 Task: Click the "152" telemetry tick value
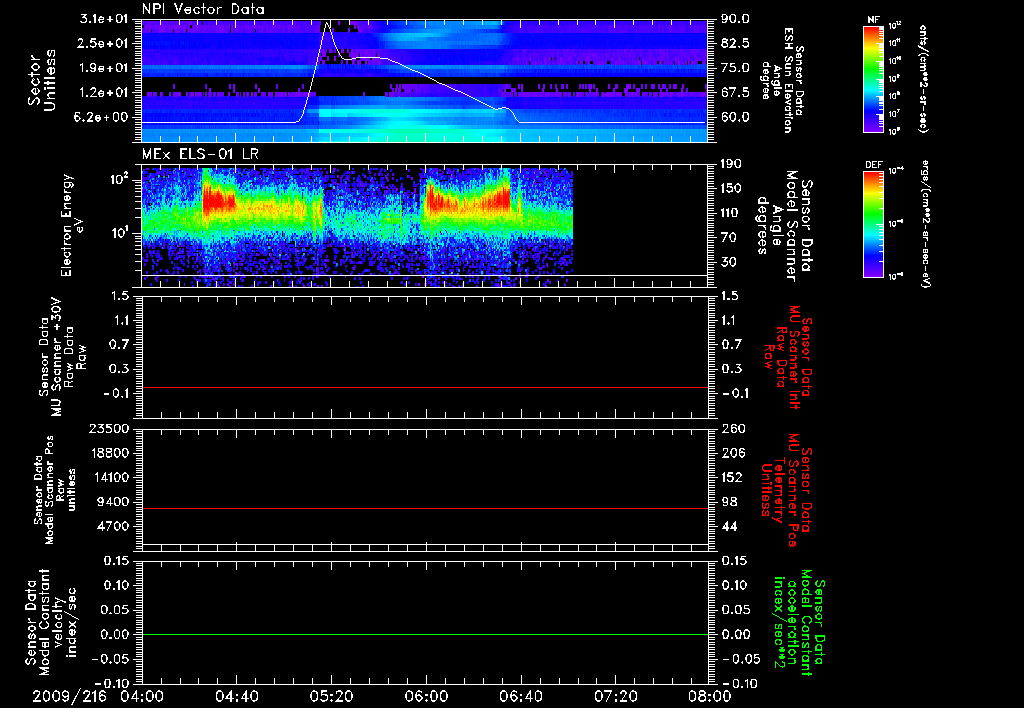[732, 477]
